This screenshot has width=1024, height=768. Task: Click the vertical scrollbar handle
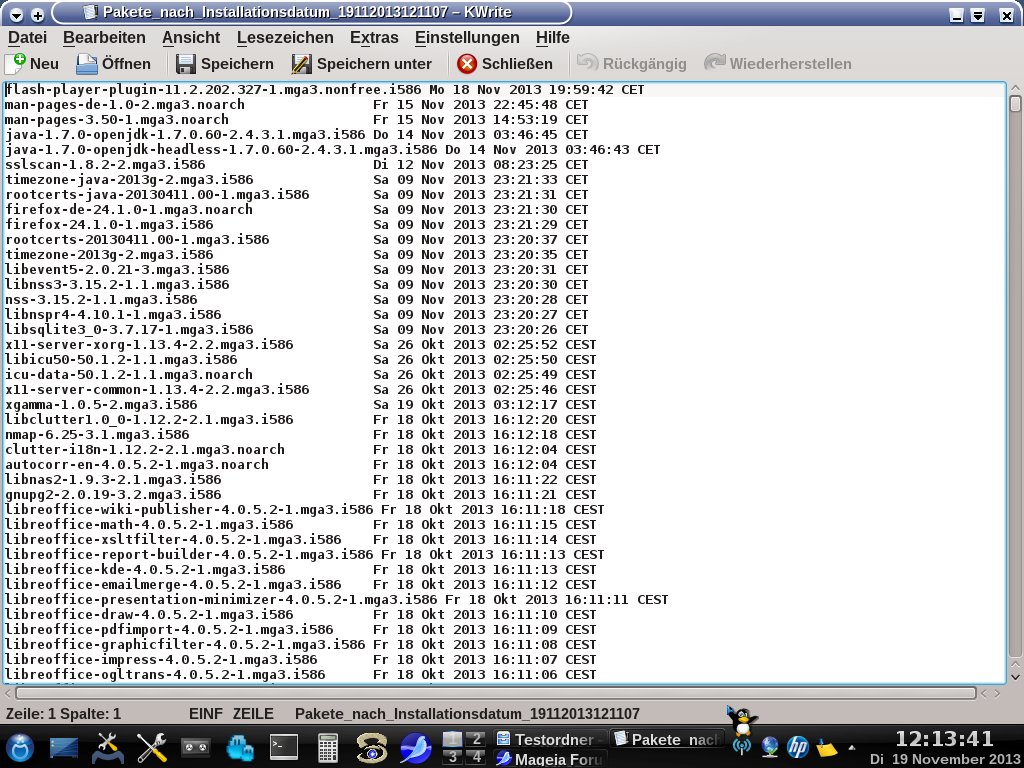pos(1015,104)
